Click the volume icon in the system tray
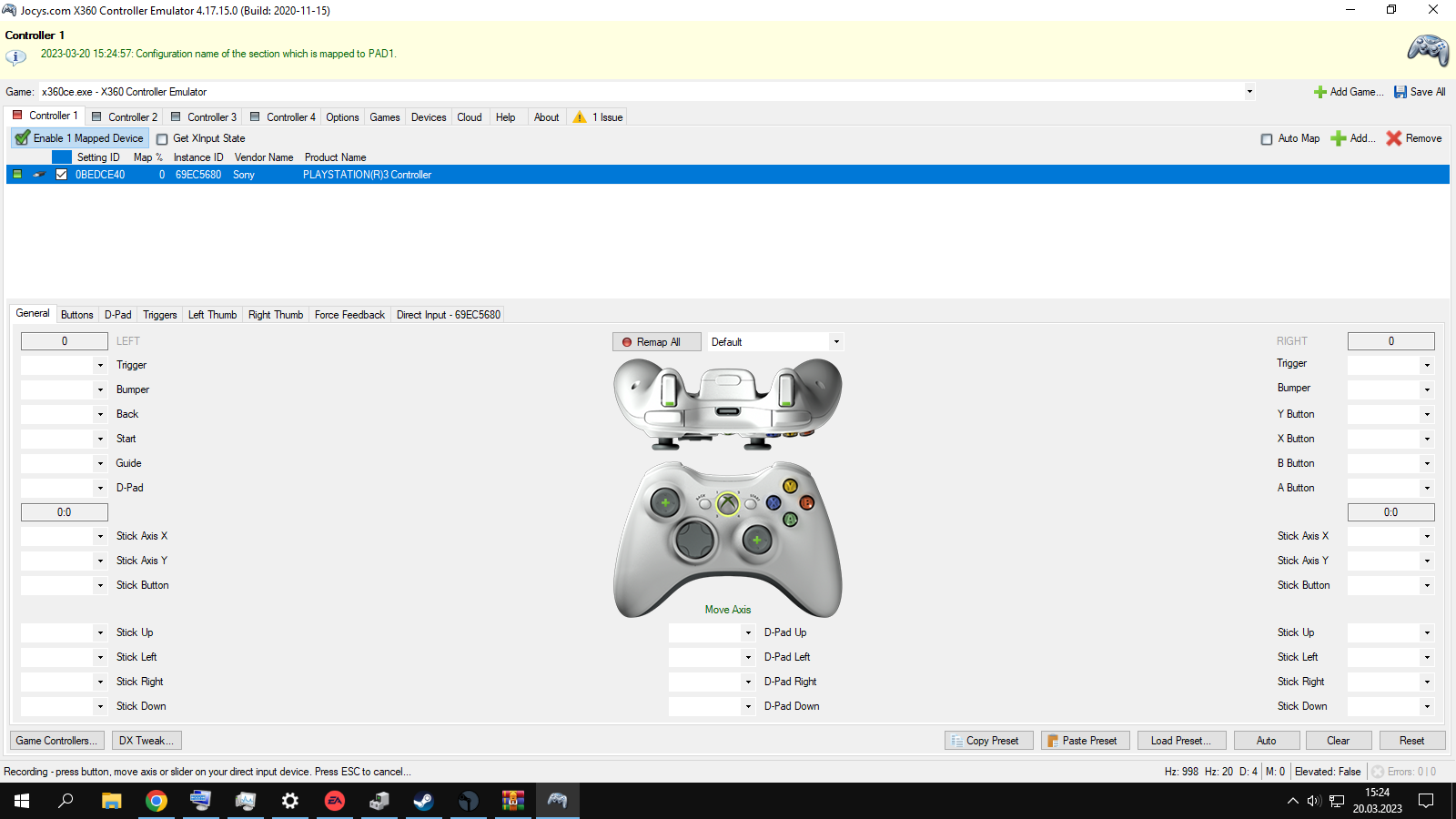Viewport: 1456px width, 819px height. 1314,801
